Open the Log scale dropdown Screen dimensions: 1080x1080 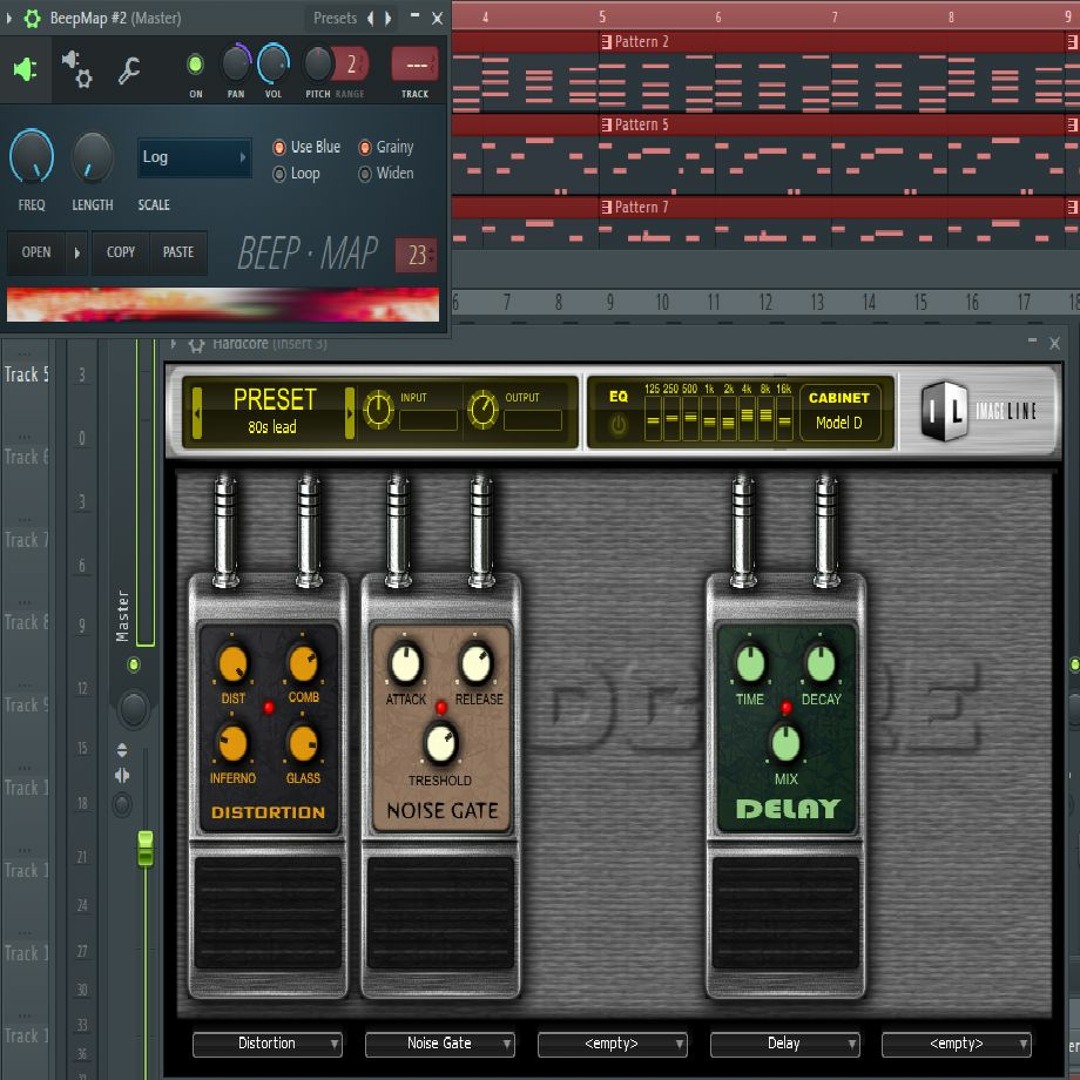click(194, 157)
